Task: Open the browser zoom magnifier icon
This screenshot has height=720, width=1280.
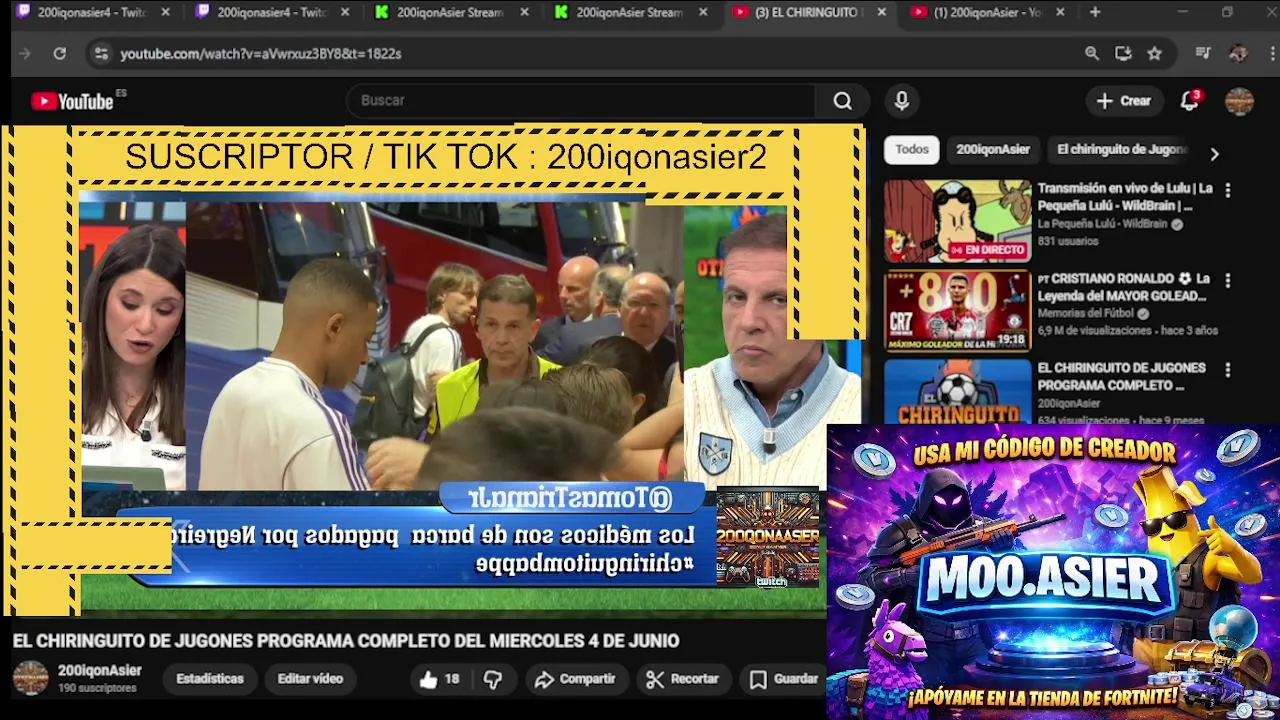Action: click(x=1092, y=54)
